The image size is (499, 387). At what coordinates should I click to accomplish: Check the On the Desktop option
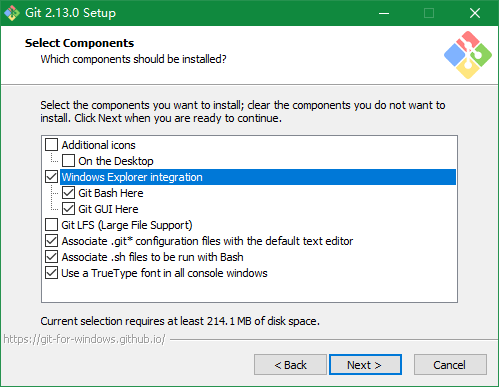(x=68, y=161)
